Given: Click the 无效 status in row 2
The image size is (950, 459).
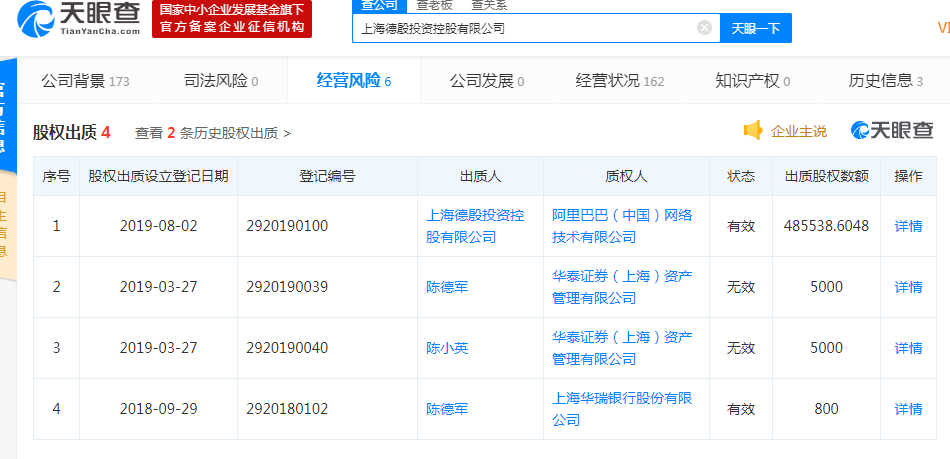Looking at the screenshot, I should [741, 287].
